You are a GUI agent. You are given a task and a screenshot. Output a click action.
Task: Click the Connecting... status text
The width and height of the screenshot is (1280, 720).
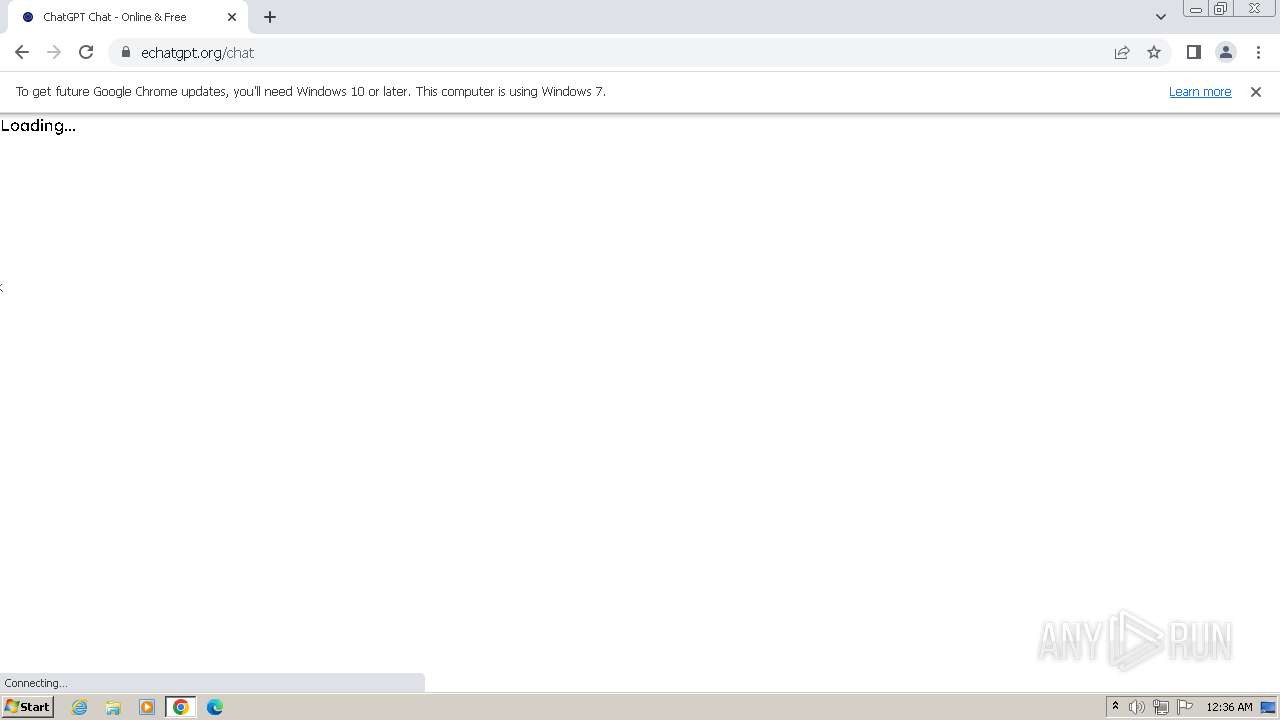tap(36, 683)
